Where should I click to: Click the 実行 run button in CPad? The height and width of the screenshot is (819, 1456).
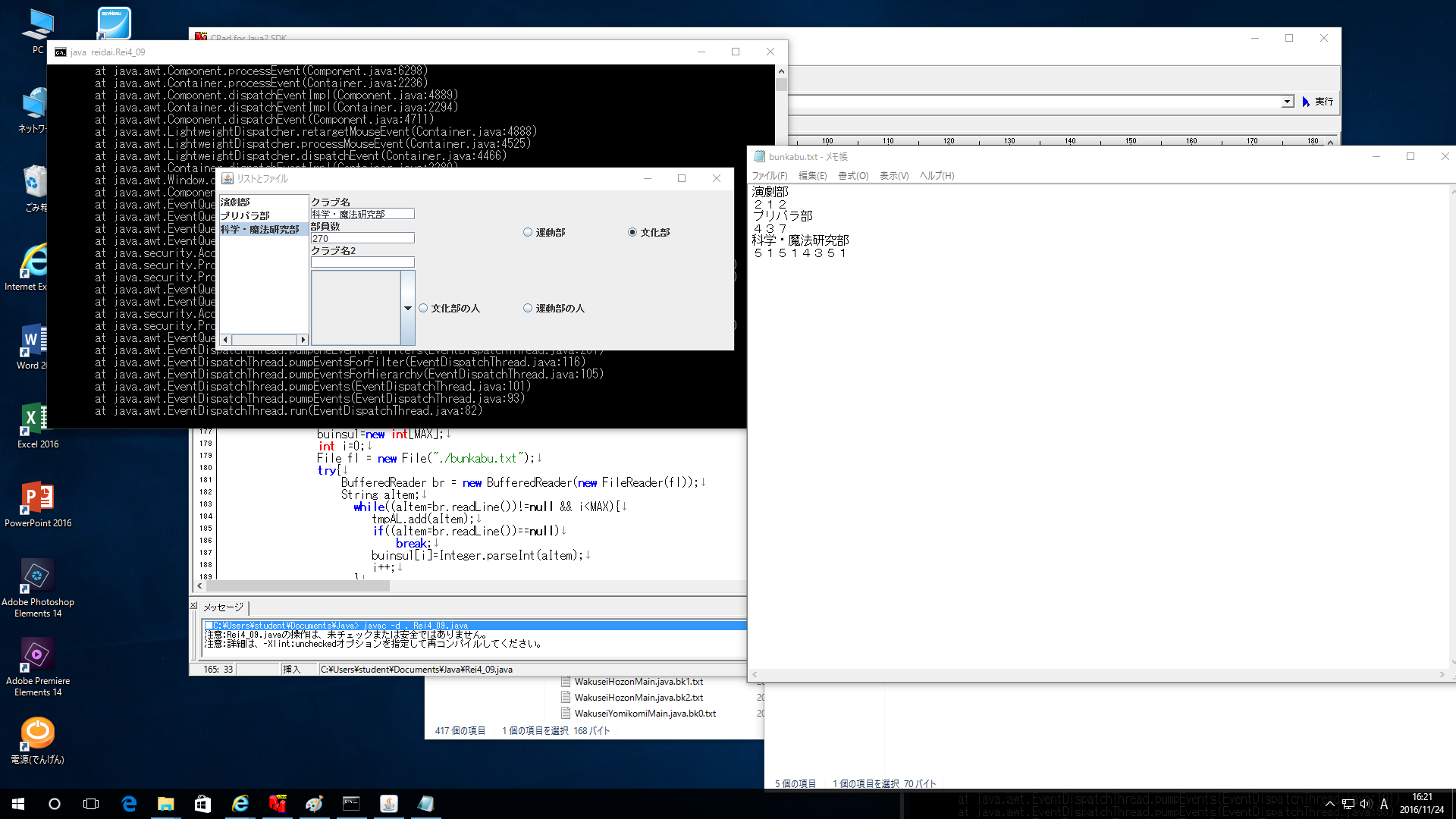[1318, 102]
